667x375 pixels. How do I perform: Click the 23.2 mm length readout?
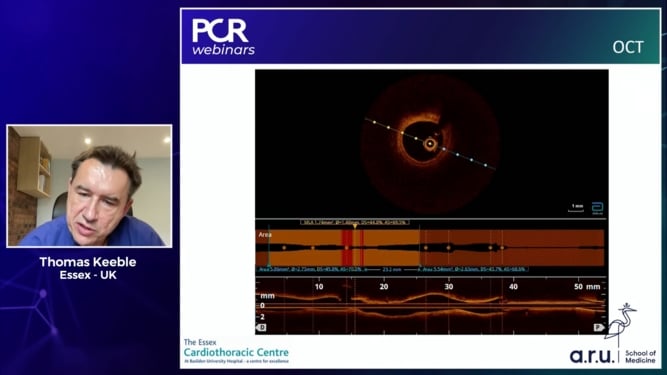click(391, 269)
